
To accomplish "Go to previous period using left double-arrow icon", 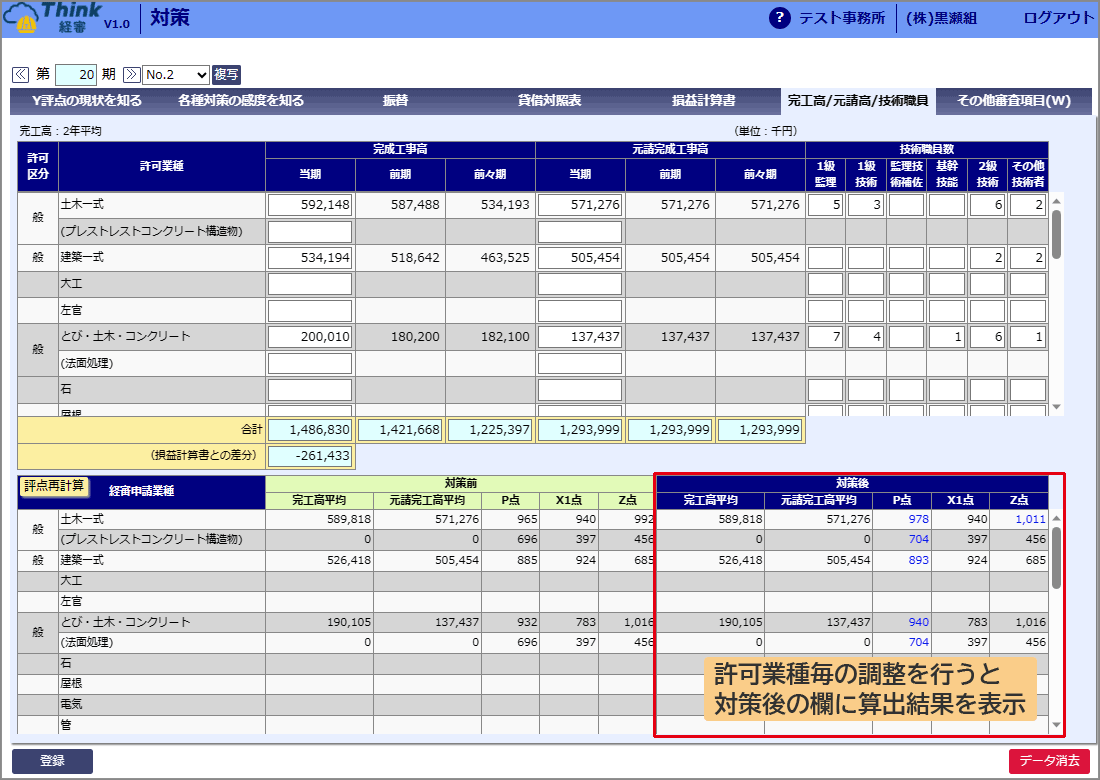I will coord(21,74).
